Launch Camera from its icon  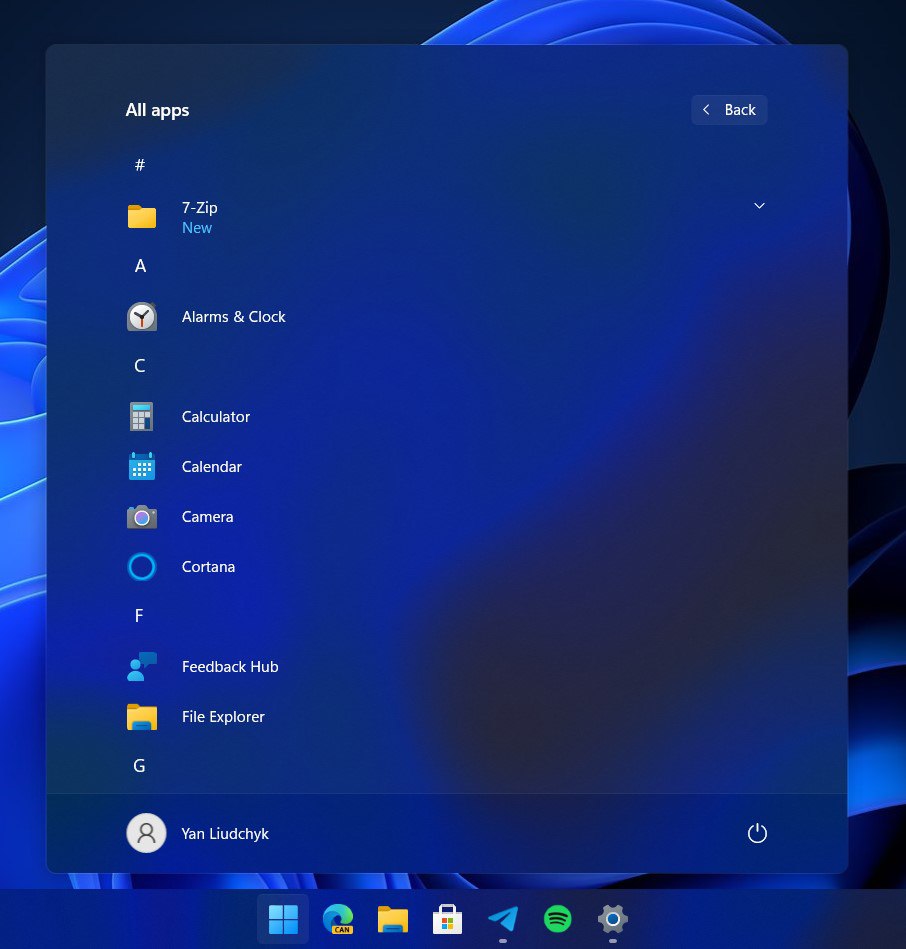[x=142, y=517]
